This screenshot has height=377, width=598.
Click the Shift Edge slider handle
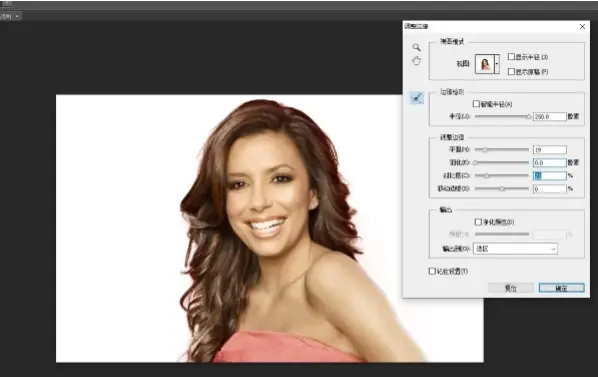click(502, 189)
